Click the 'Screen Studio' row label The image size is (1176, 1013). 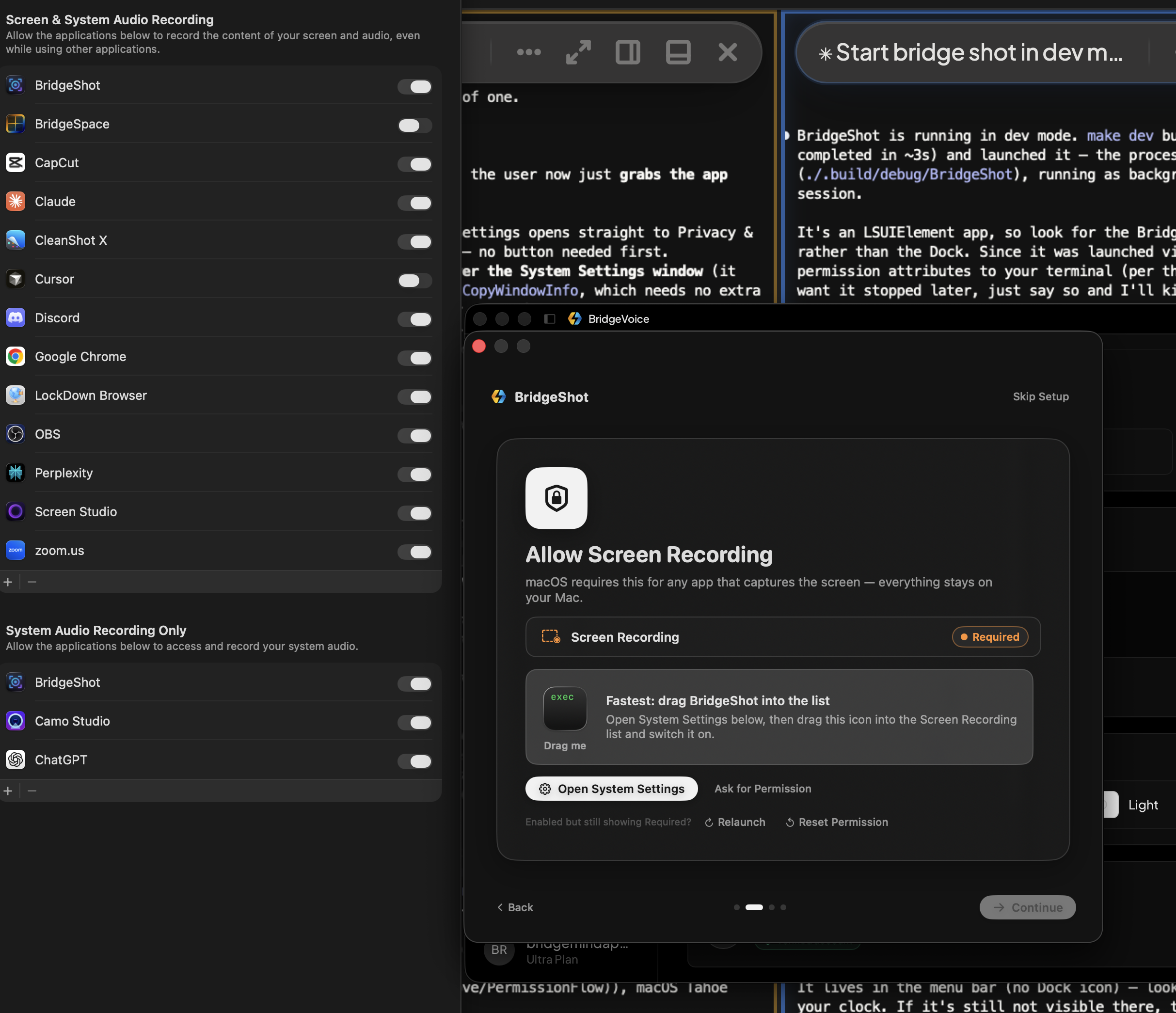[x=76, y=512]
